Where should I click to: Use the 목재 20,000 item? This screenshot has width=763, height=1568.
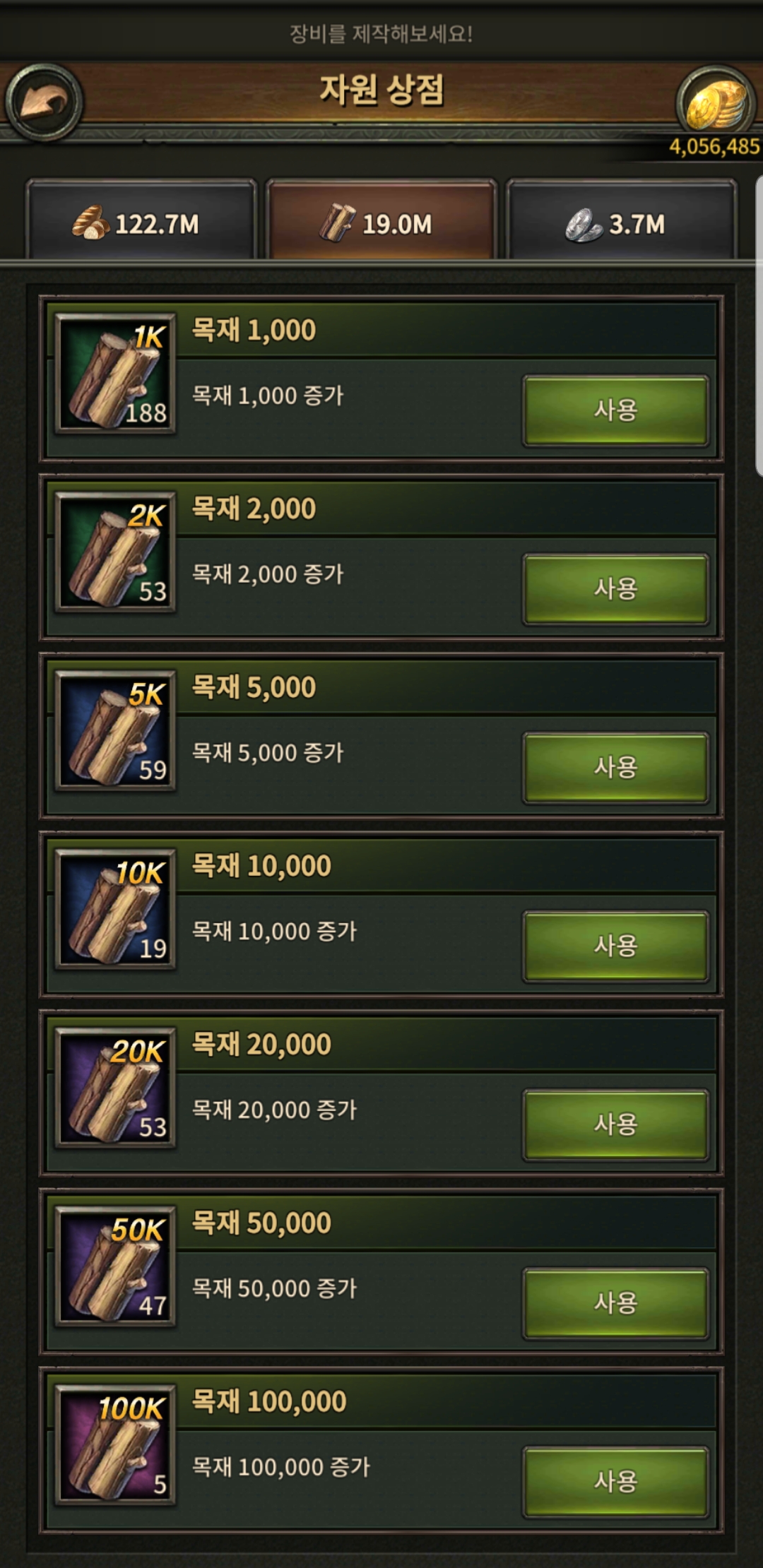(x=615, y=1125)
